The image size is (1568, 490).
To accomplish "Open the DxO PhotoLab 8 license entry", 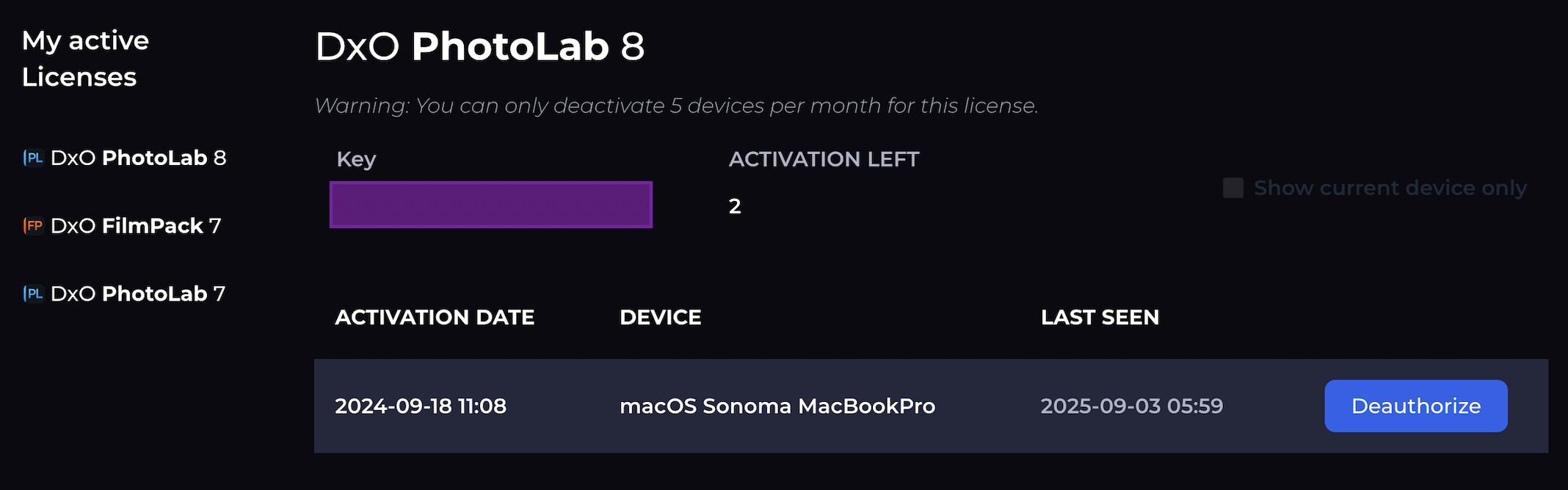I will (138, 158).
